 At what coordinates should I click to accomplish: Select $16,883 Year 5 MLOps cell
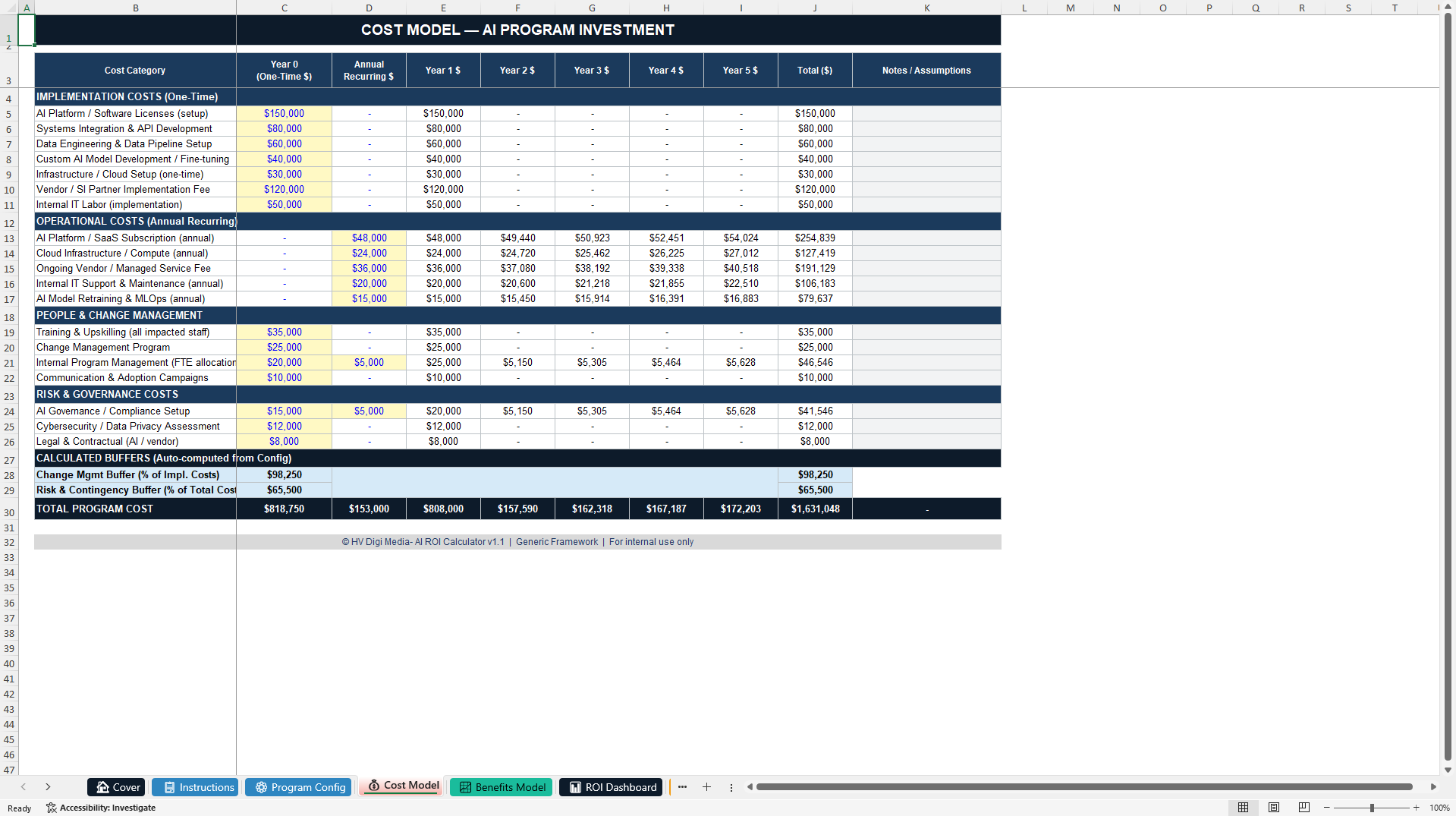[x=741, y=299]
